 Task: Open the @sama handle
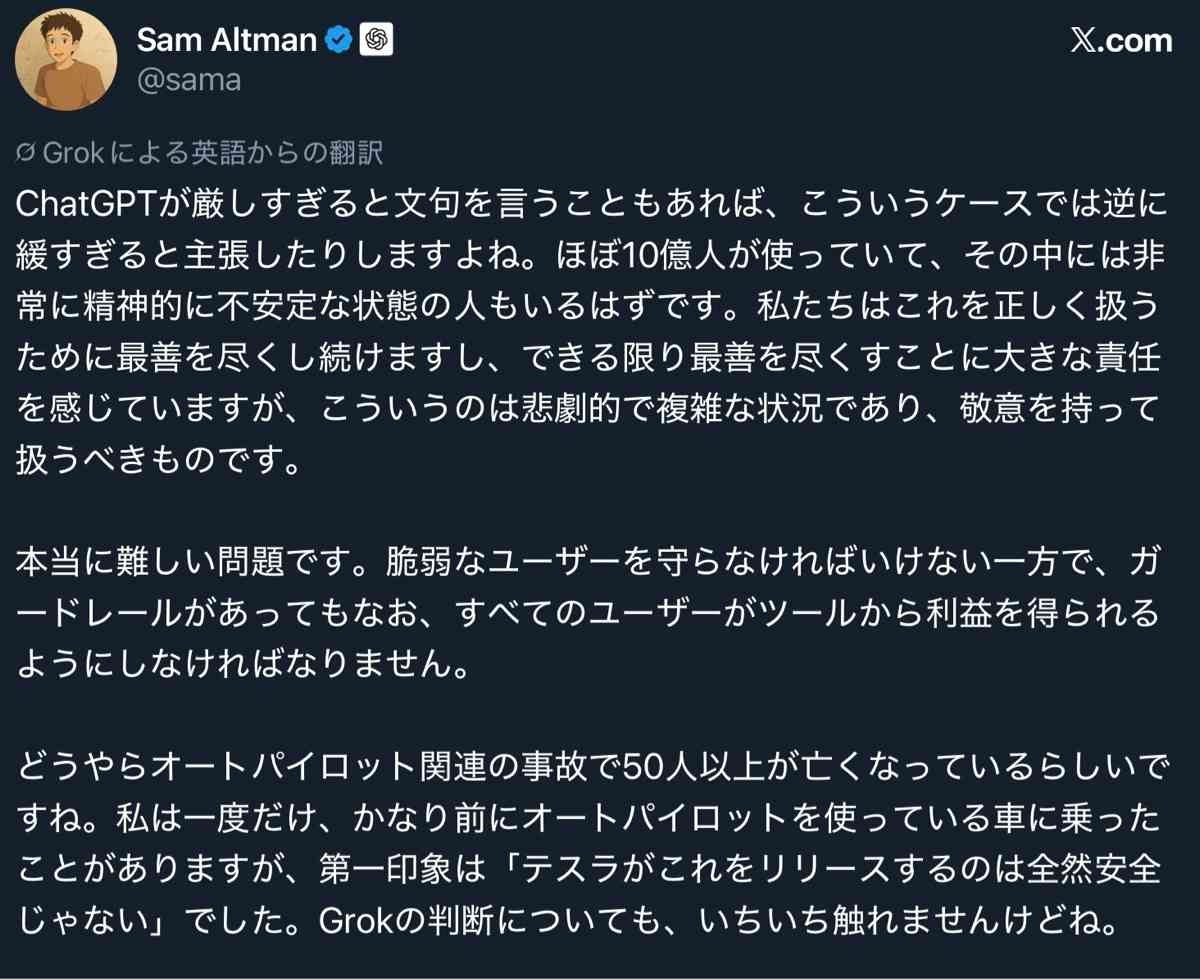187,79
